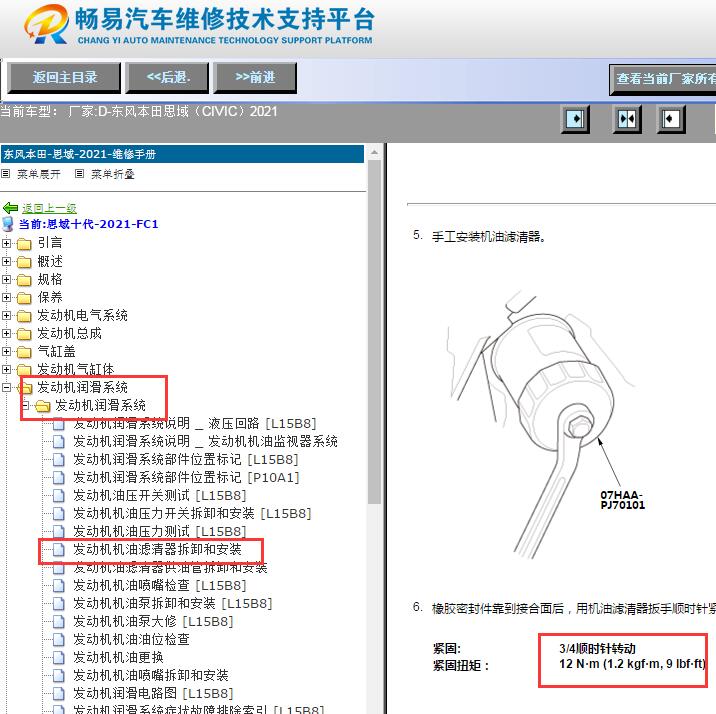Select the 发动机电气系统 folder
Image resolution: width=716 pixels, height=714 pixels.
(x=82, y=315)
